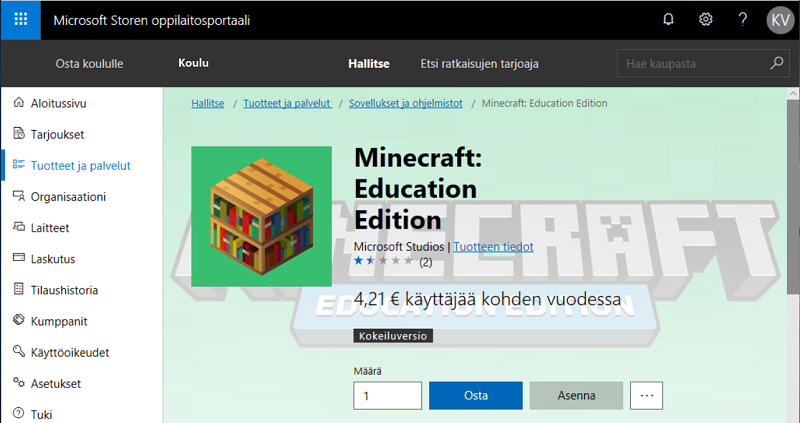This screenshot has height=423, width=800.
Task: Open notifications bell icon
Action: point(668,20)
